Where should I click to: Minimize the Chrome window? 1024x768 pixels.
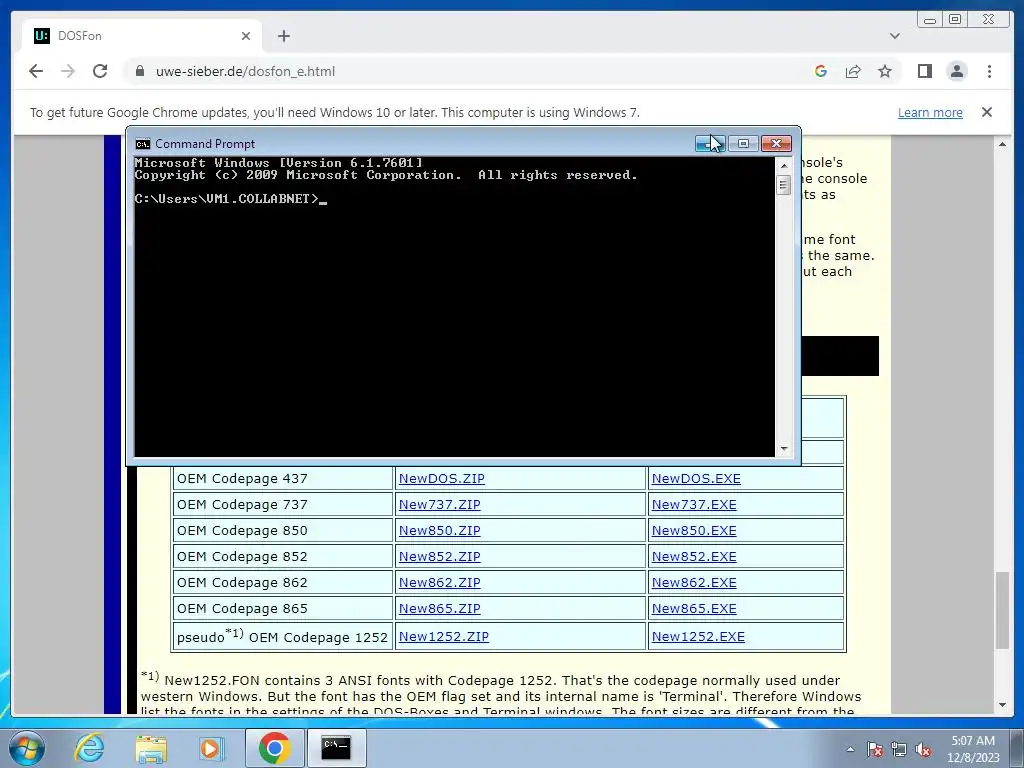930,20
